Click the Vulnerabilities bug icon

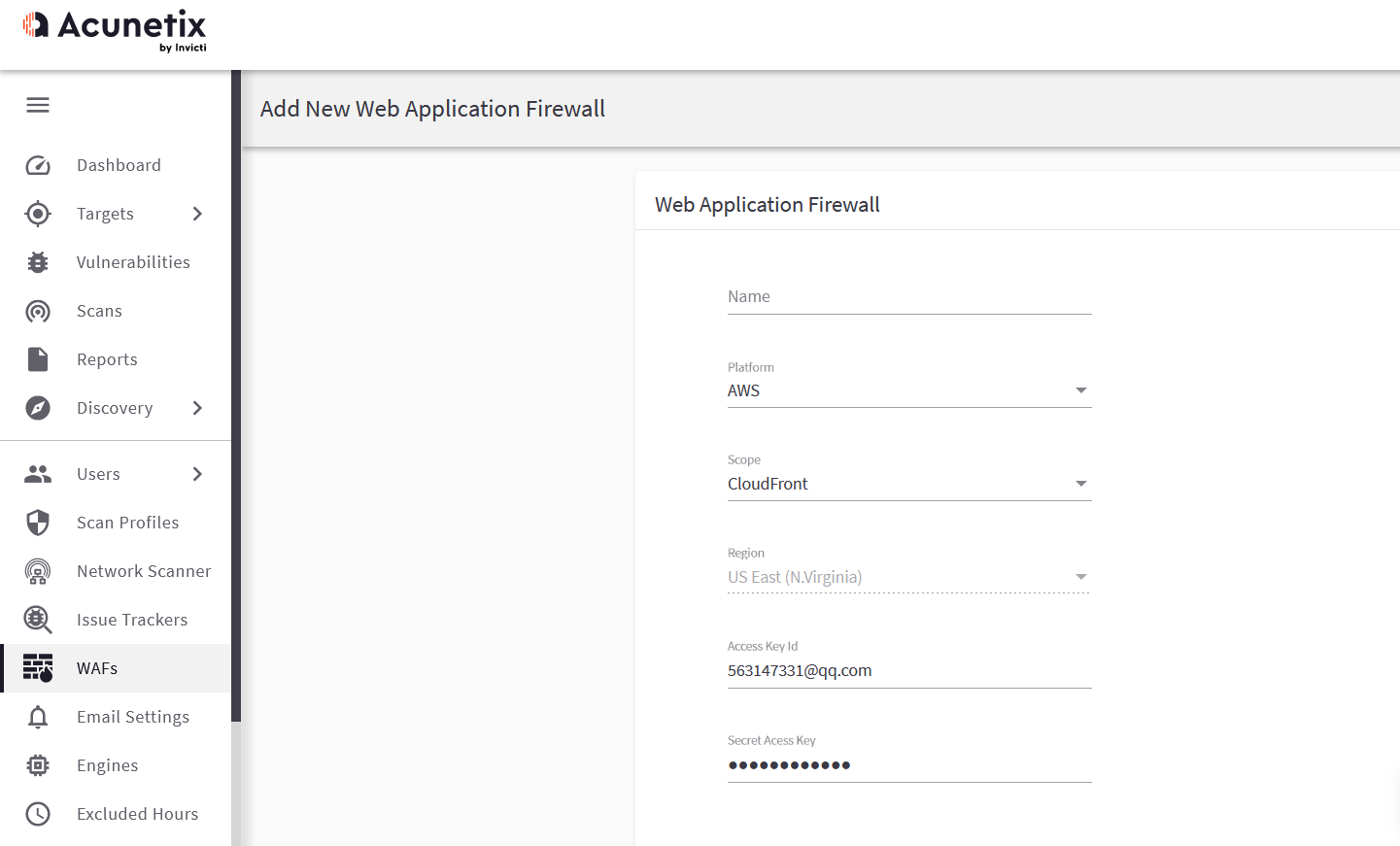coord(38,262)
